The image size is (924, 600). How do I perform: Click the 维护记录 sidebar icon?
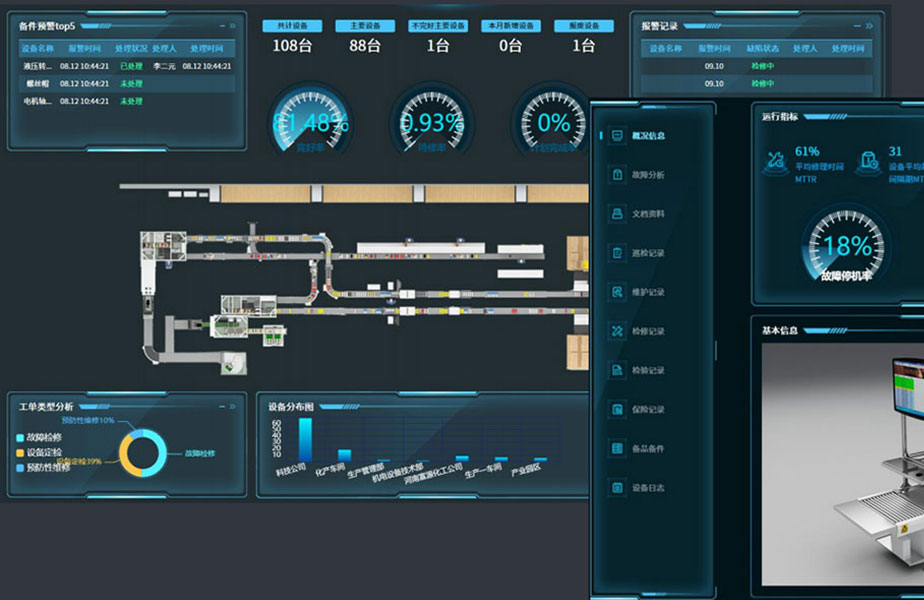pyautogui.click(x=617, y=292)
